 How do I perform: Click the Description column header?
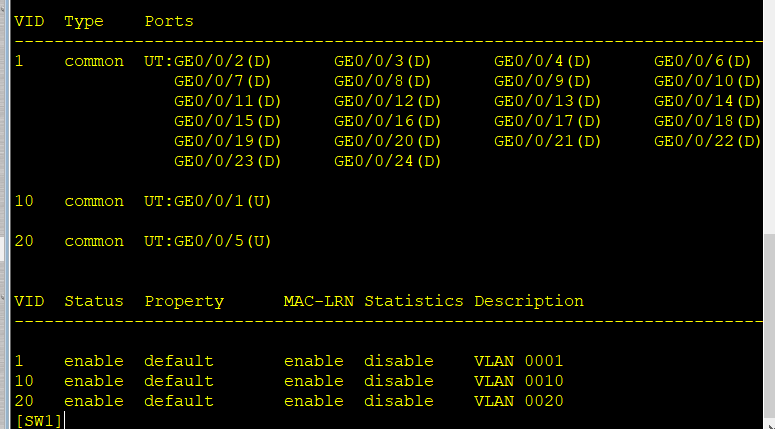coord(528,301)
